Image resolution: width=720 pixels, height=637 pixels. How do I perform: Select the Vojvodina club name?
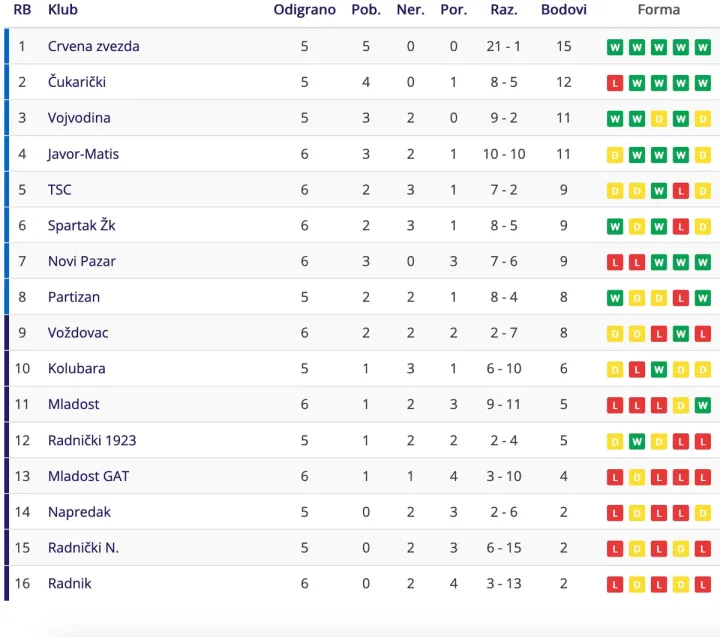(79, 118)
